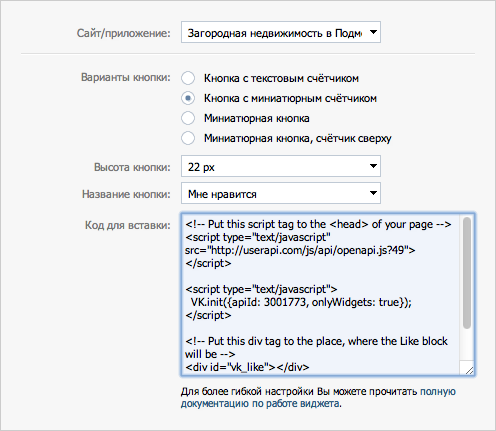
Task: Open the Название кнопки dropdown
Action: pyautogui.click(x=281, y=193)
